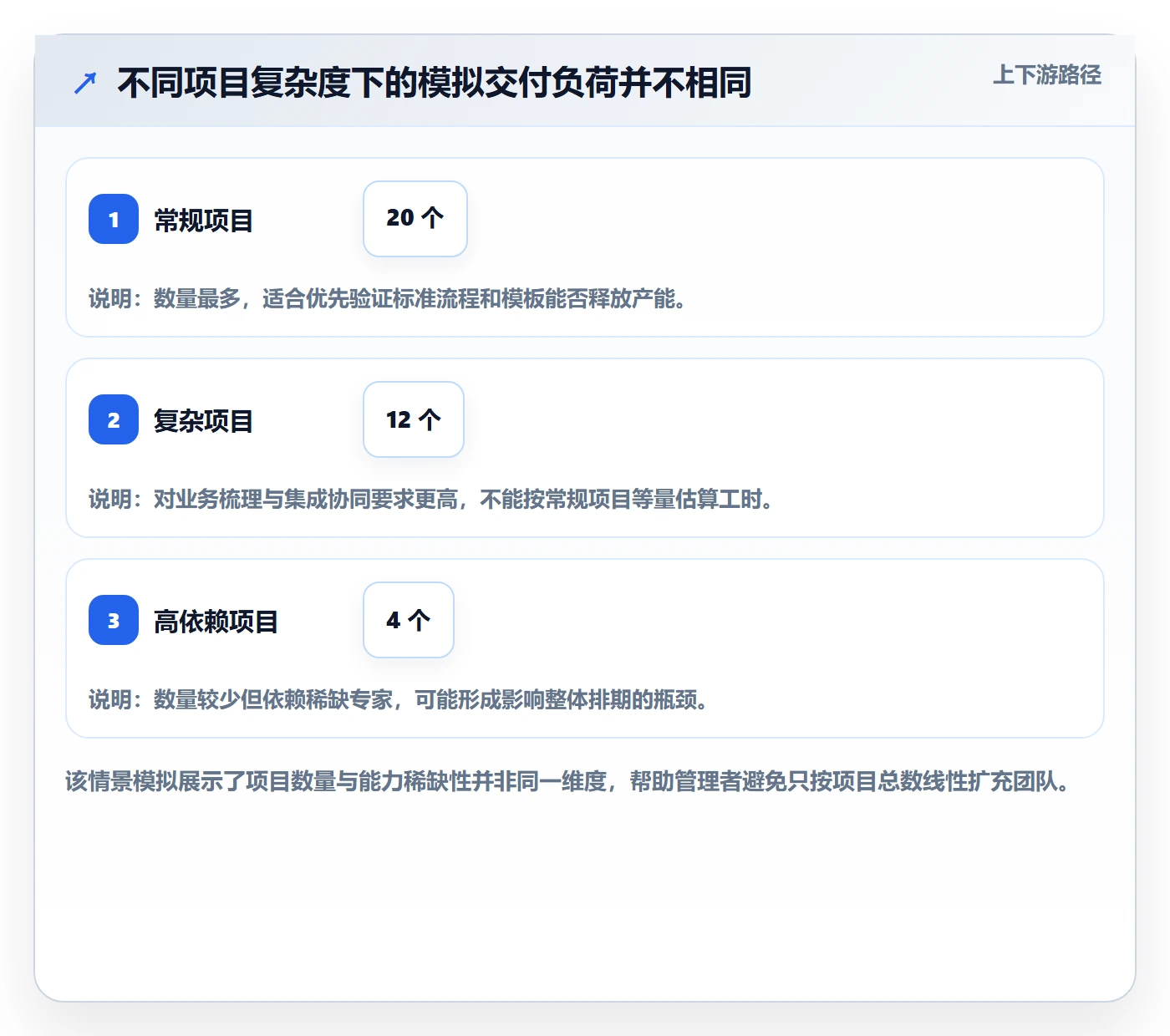Select the 常规项目 row label
The width and height of the screenshot is (1170, 1036).
(x=203, y=221)
